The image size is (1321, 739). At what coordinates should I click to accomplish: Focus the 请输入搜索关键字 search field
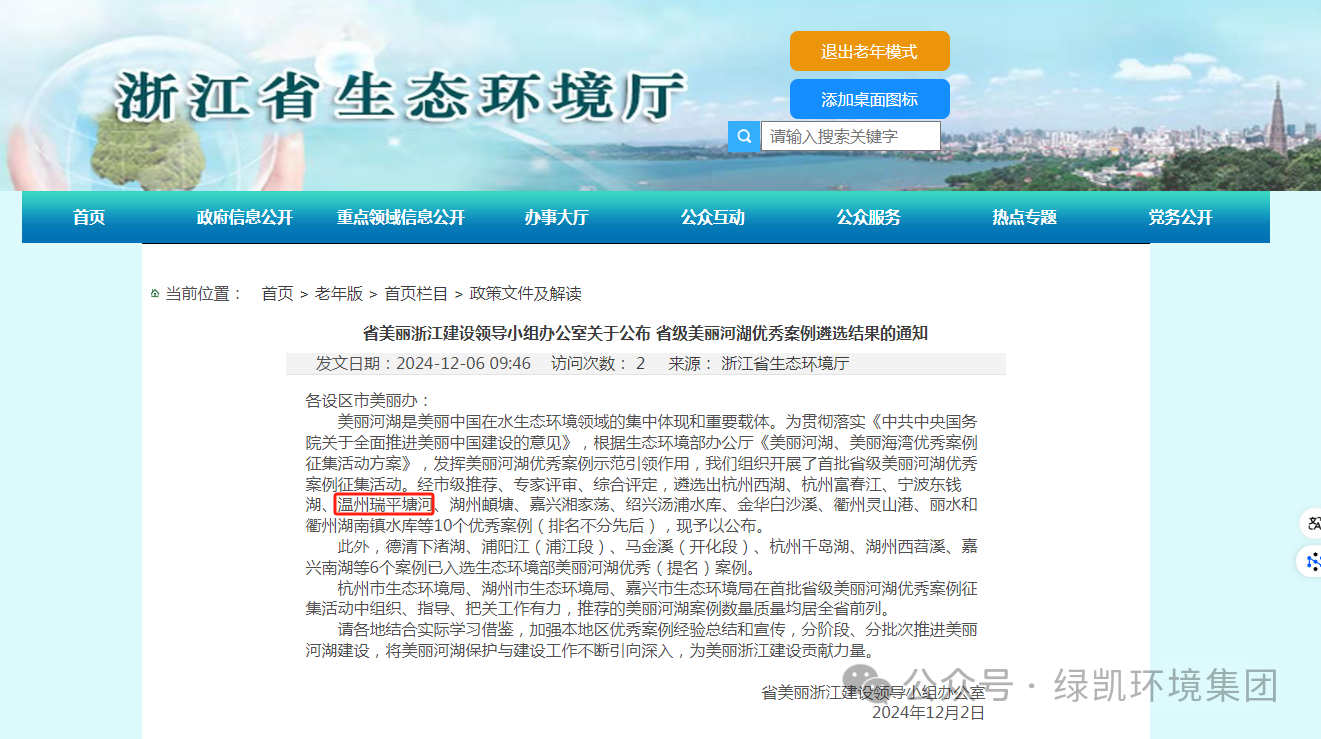851,136
